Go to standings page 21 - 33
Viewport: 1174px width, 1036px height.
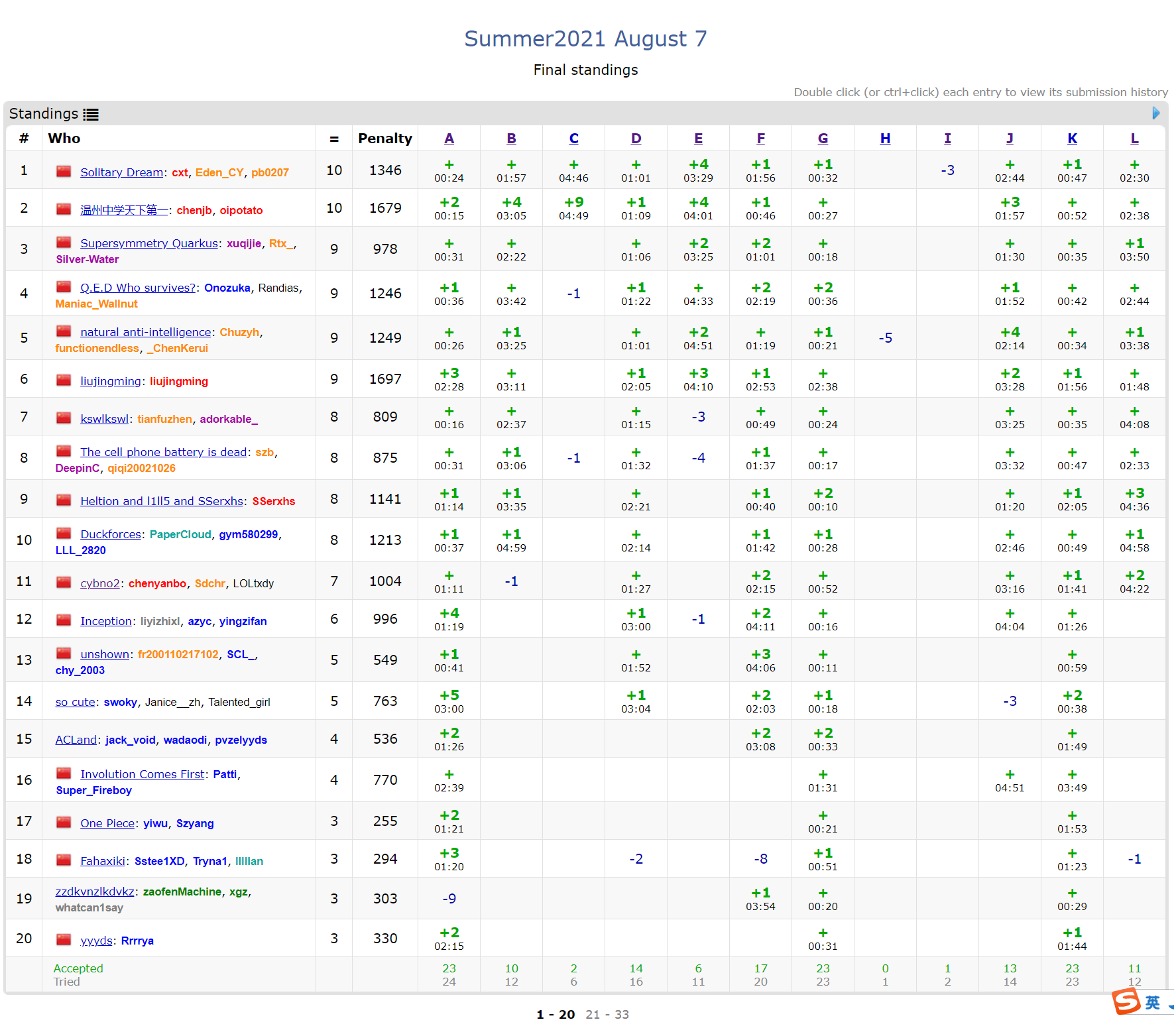pyautogui.click(x=607, y=1014)
